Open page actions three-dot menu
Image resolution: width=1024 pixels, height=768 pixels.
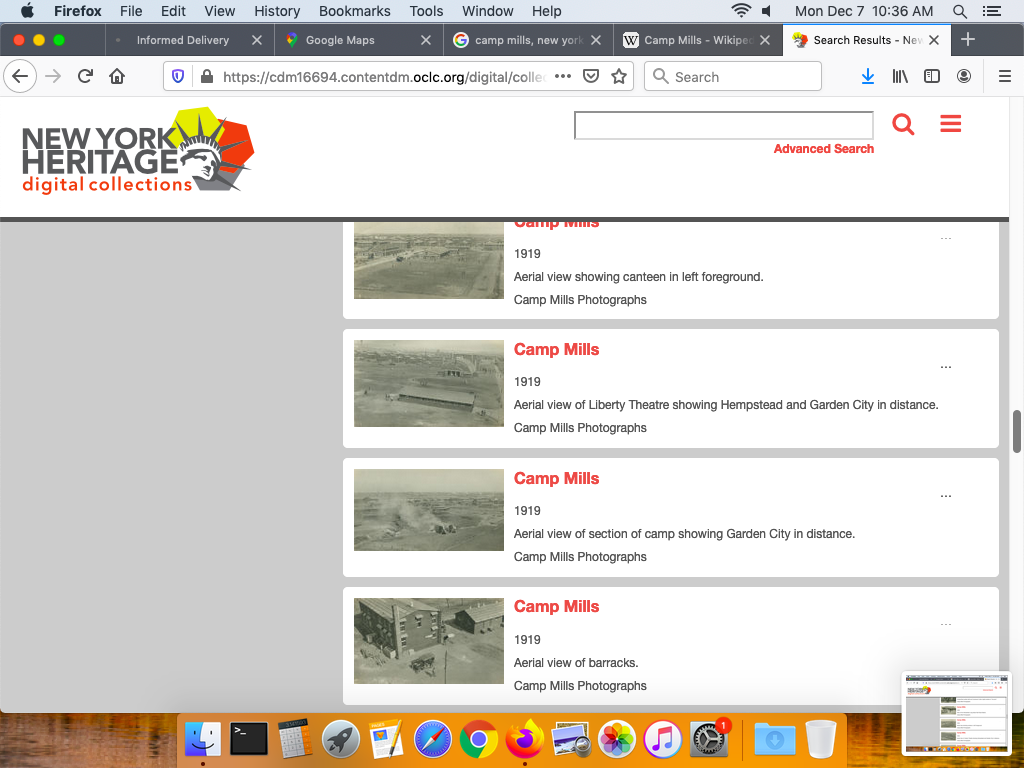coord(563,77)
